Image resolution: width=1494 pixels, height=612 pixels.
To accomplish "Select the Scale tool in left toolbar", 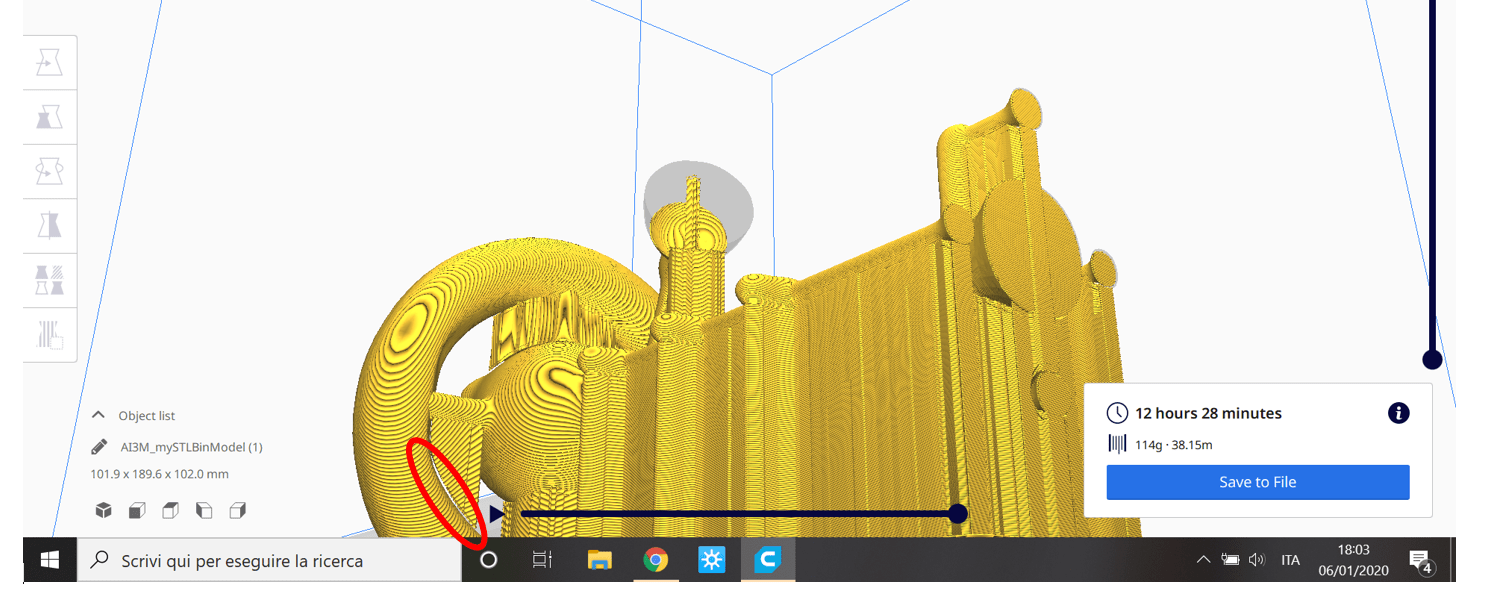I will tap(49, 118).
